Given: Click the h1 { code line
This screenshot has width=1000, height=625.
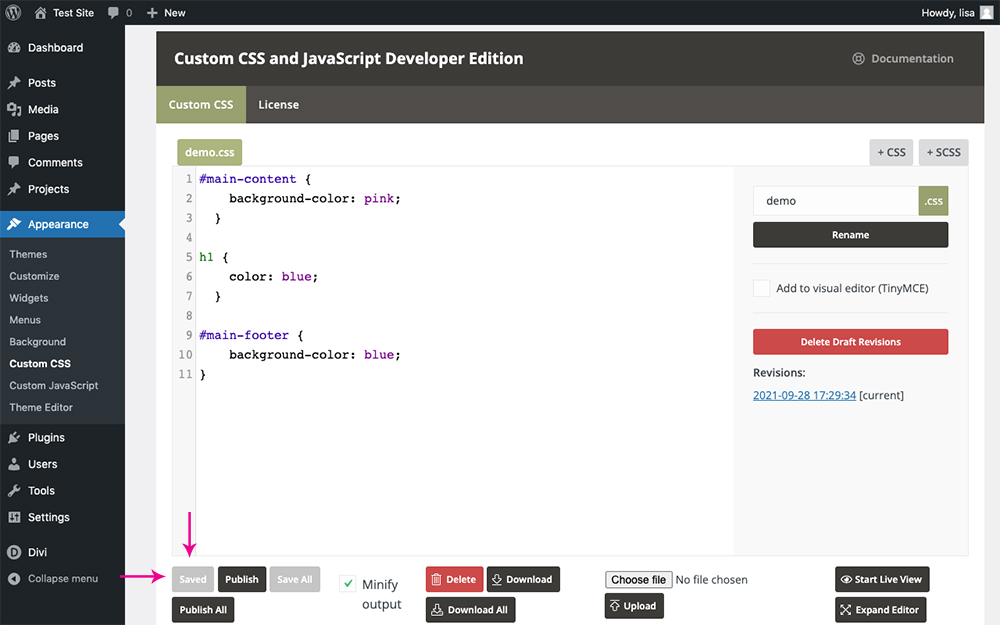Looking at the screenshot, I should pos(214,257).
